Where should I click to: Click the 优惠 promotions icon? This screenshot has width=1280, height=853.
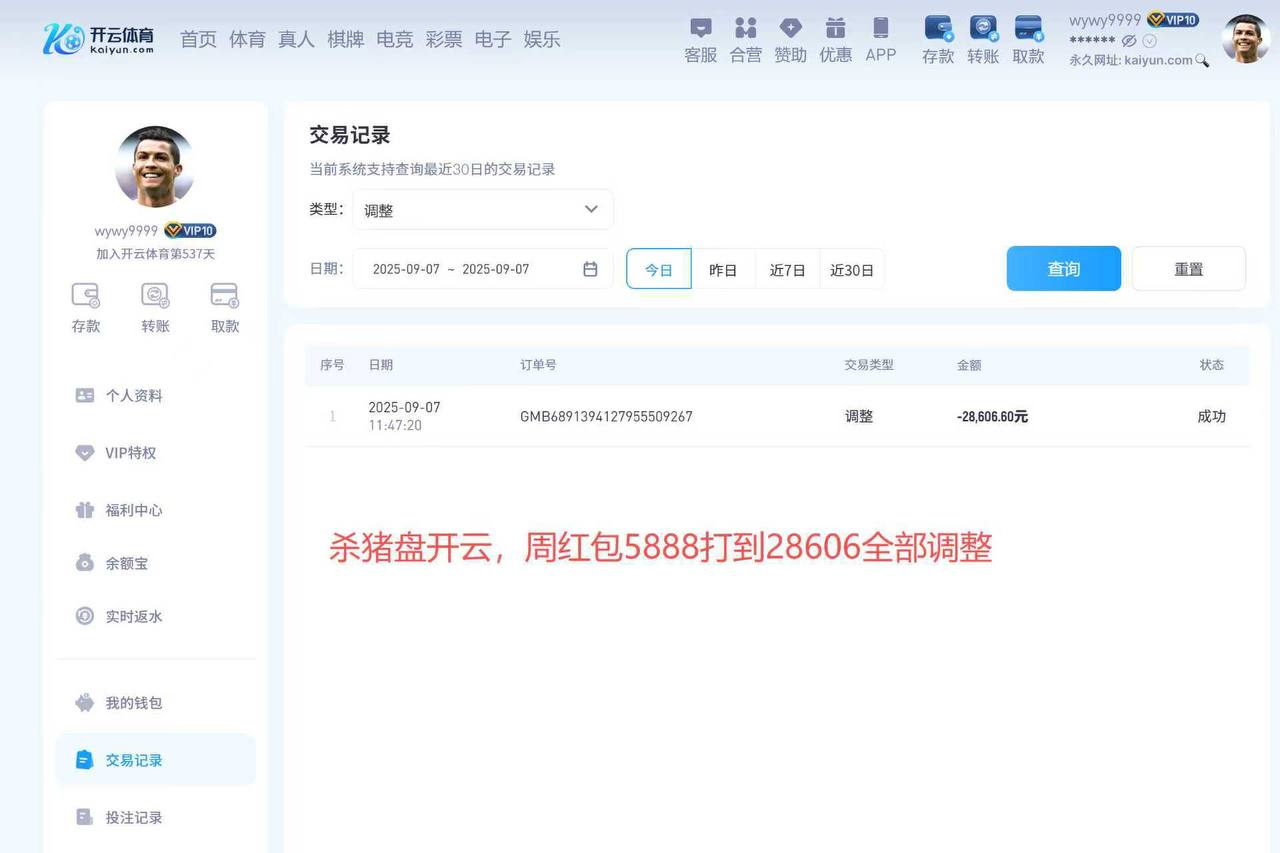[835, 38]
